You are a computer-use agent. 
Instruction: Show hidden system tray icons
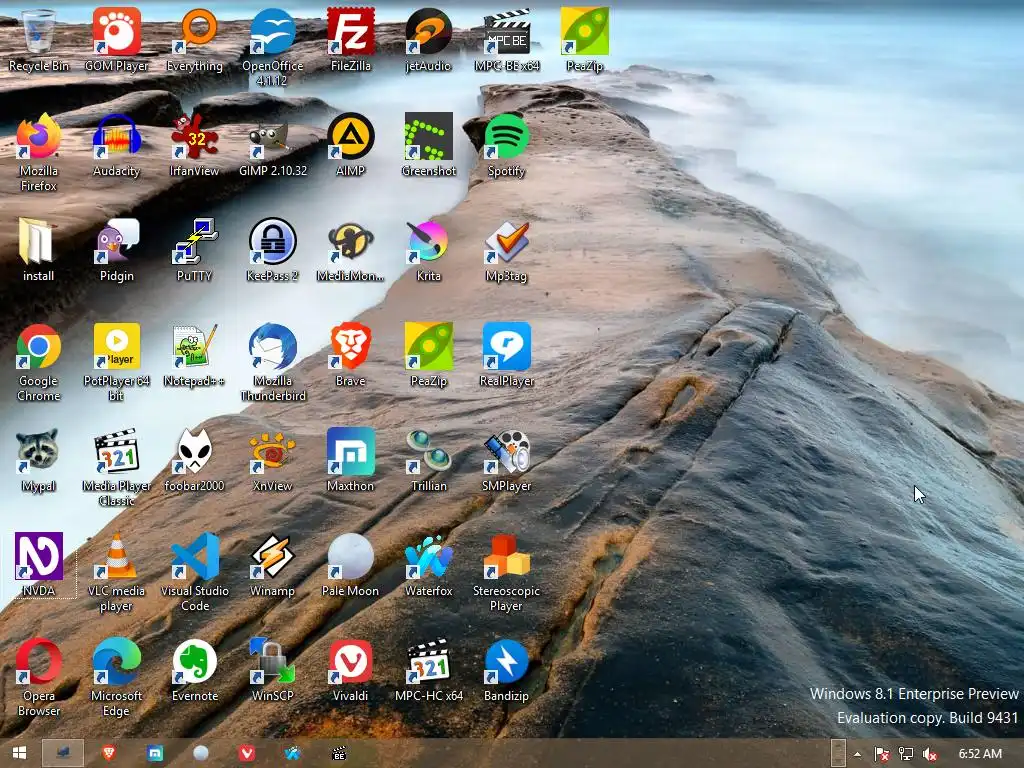tap(857, 754)
